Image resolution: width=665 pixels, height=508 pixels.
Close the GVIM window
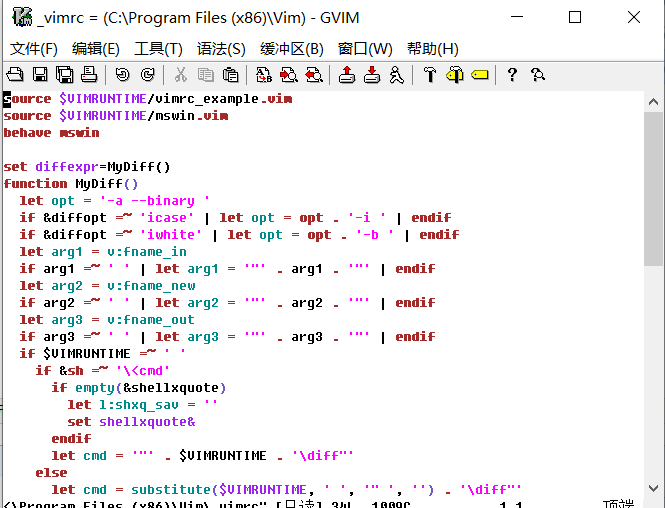[x=634, y=17]
